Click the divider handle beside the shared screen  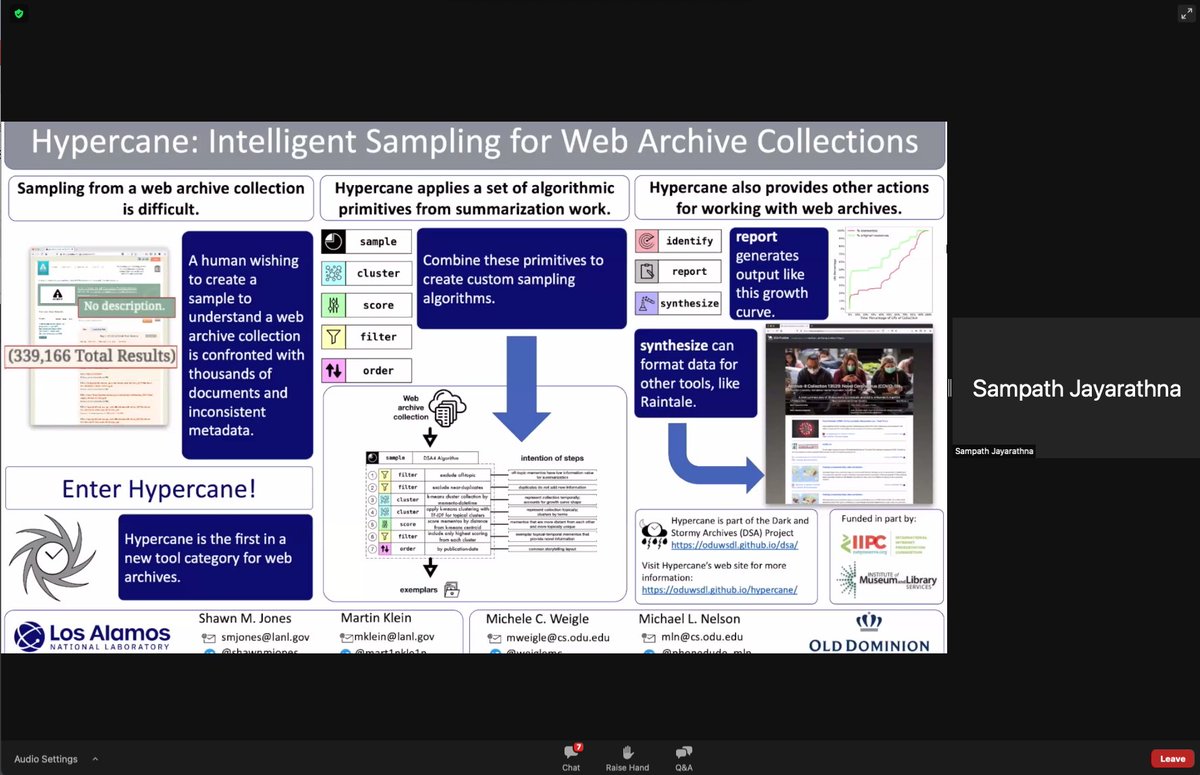(949, 388)
